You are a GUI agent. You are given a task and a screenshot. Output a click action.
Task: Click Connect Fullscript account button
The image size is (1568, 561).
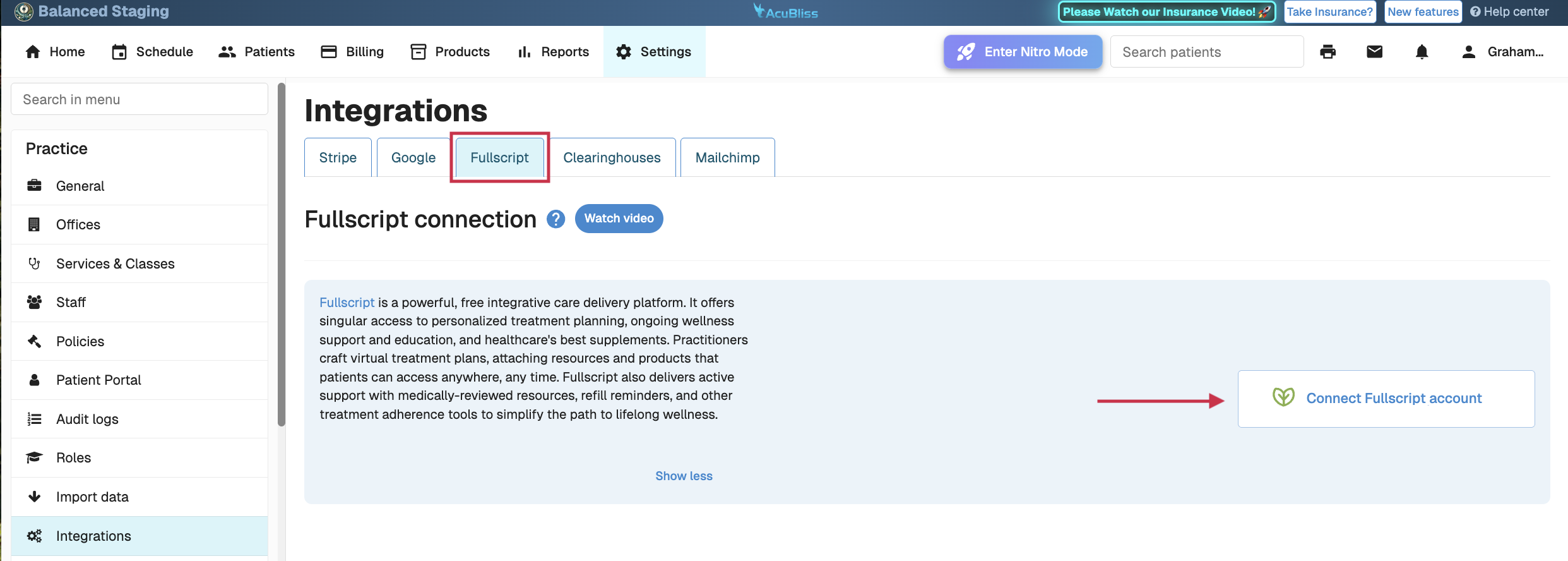pyautogui.click(x=1386, y=399)
